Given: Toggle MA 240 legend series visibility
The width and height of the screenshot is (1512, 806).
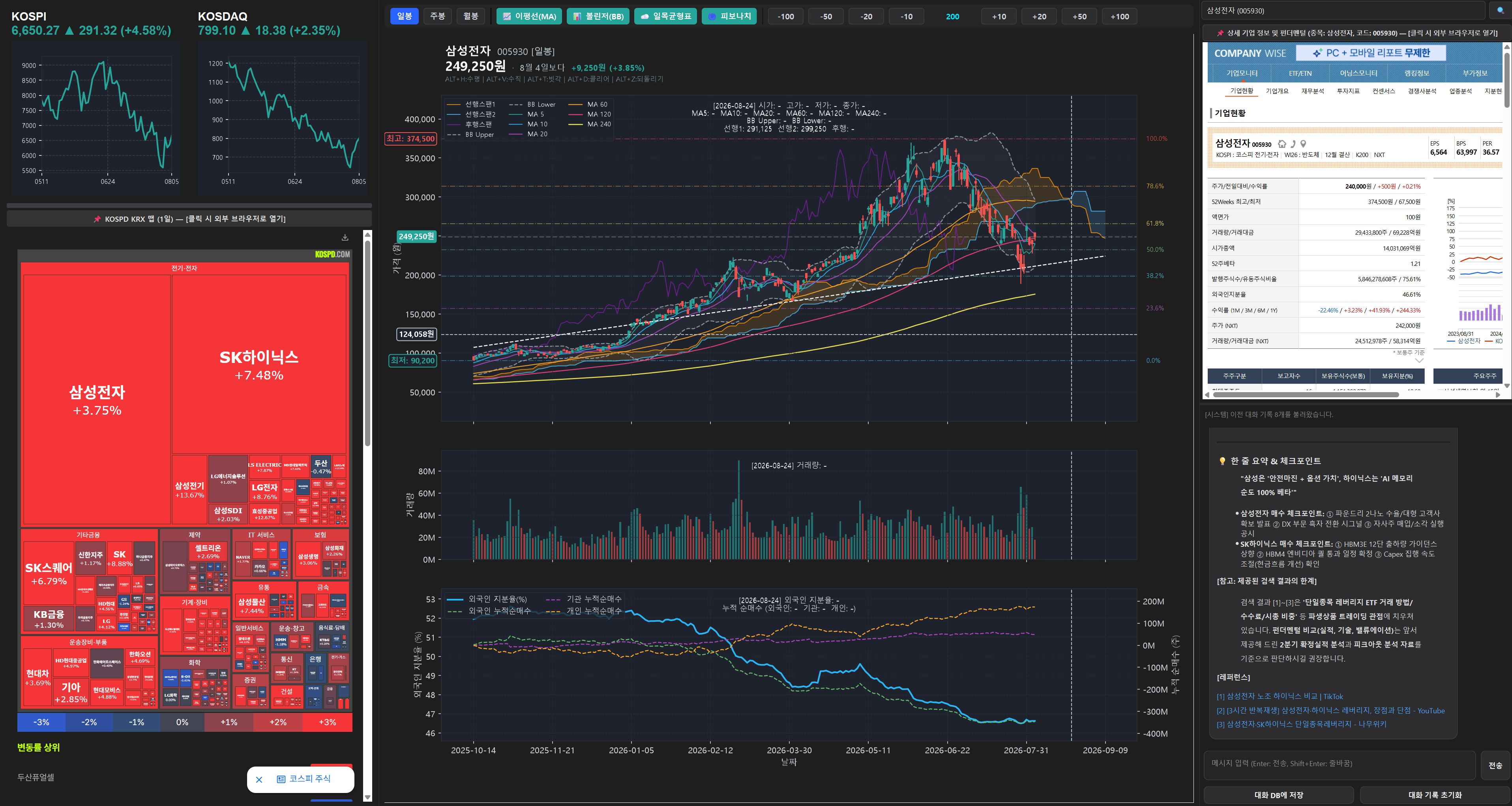Looking at the screenshot, I should coord(590,124).
